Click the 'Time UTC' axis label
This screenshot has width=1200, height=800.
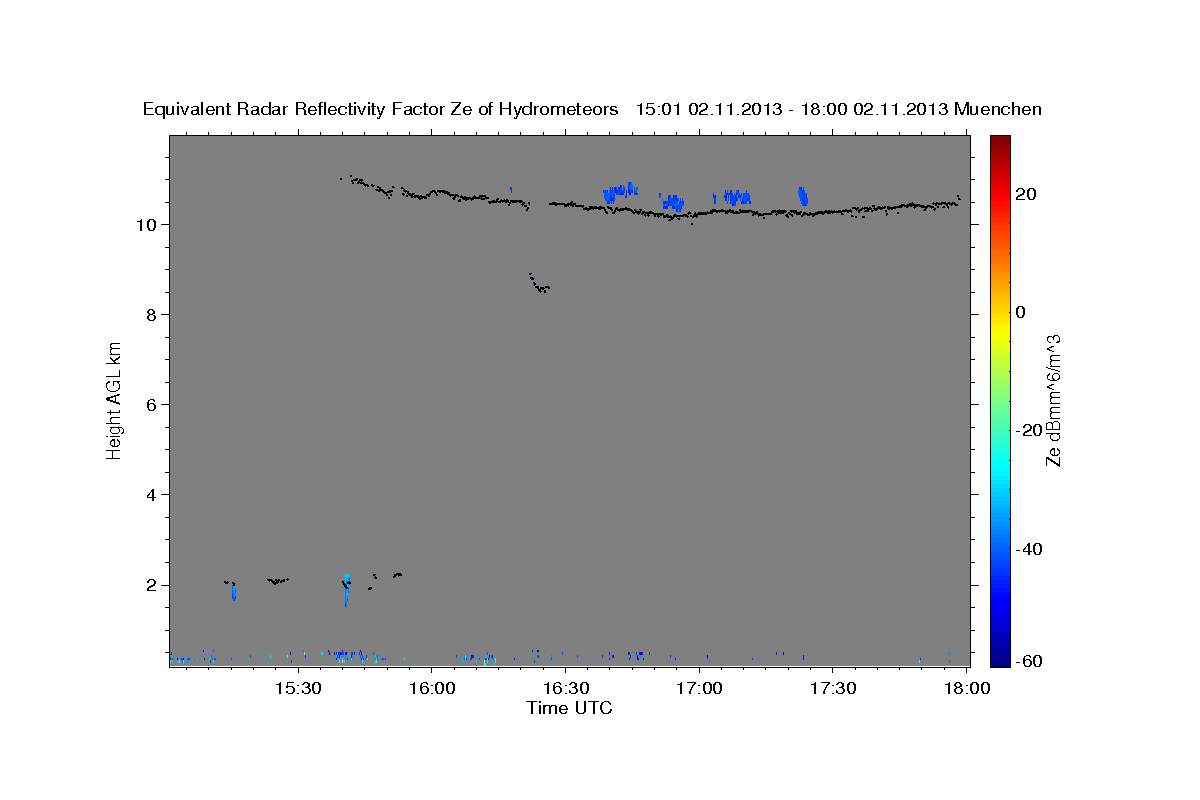(569, 708)
